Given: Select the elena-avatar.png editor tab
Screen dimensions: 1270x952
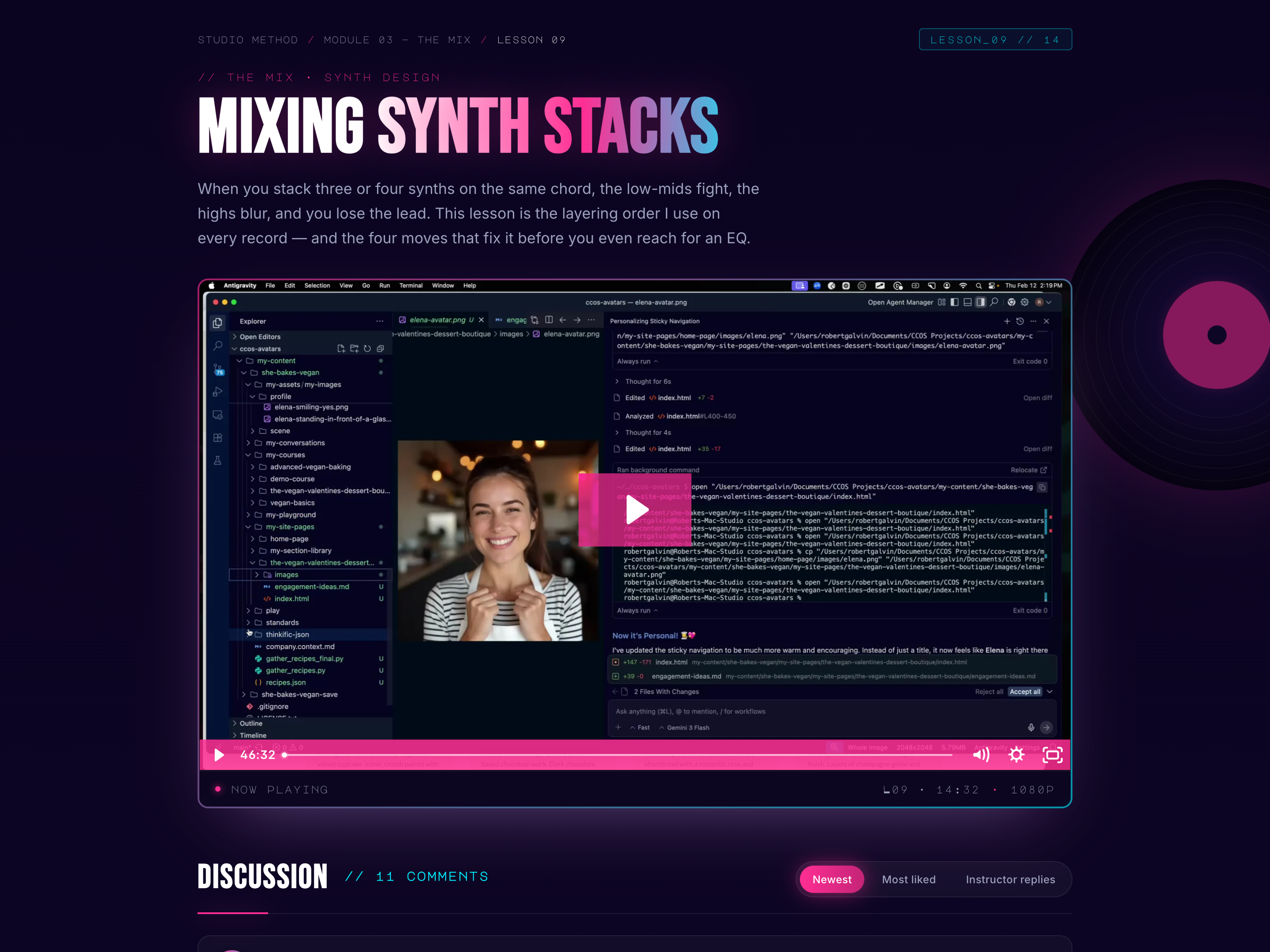Looking at the screenshot, I should (x=441, y=320).
